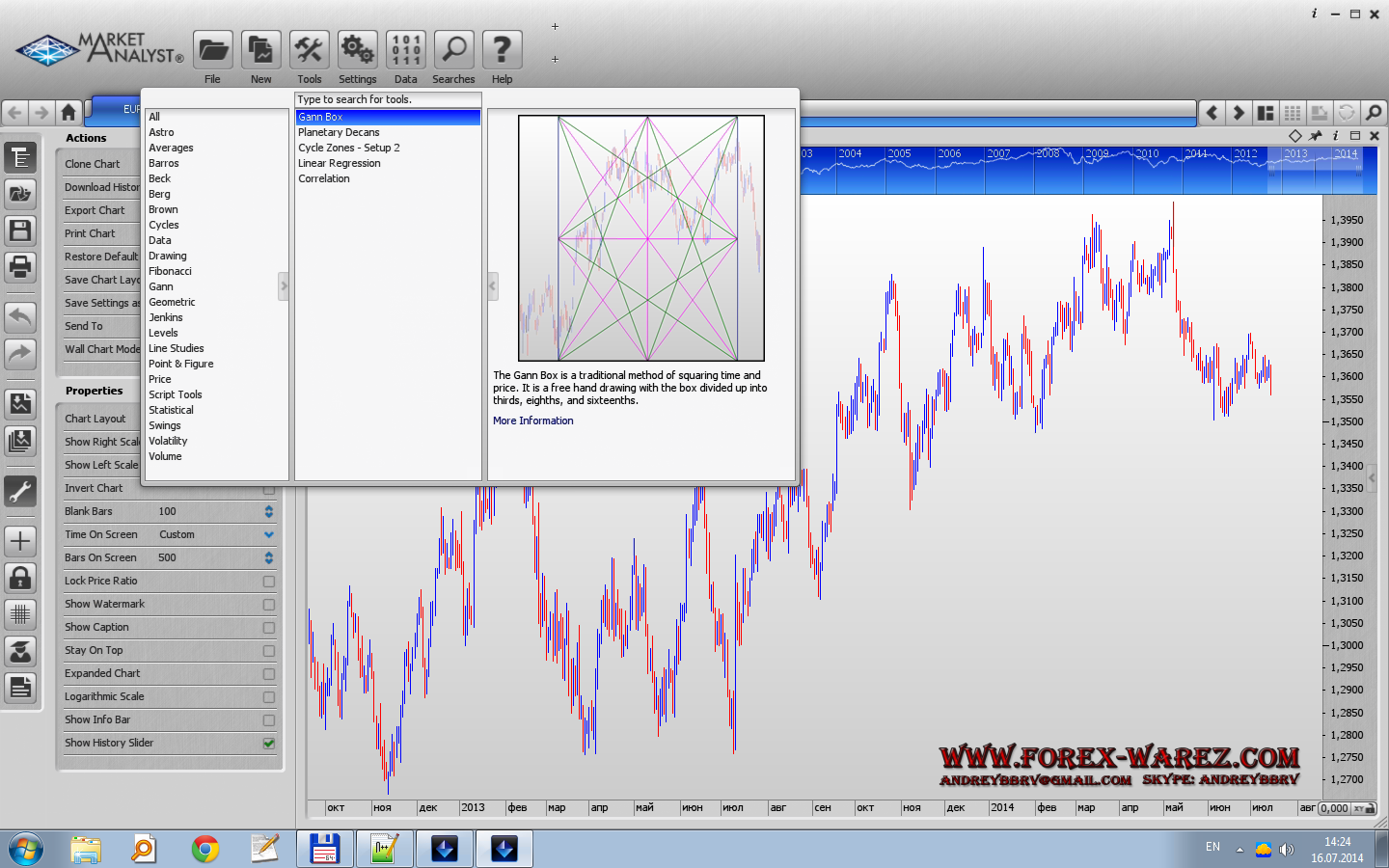Select Linear Regression from tool list
Viewport: 1389px width, 868px height.
pos(340,163)
